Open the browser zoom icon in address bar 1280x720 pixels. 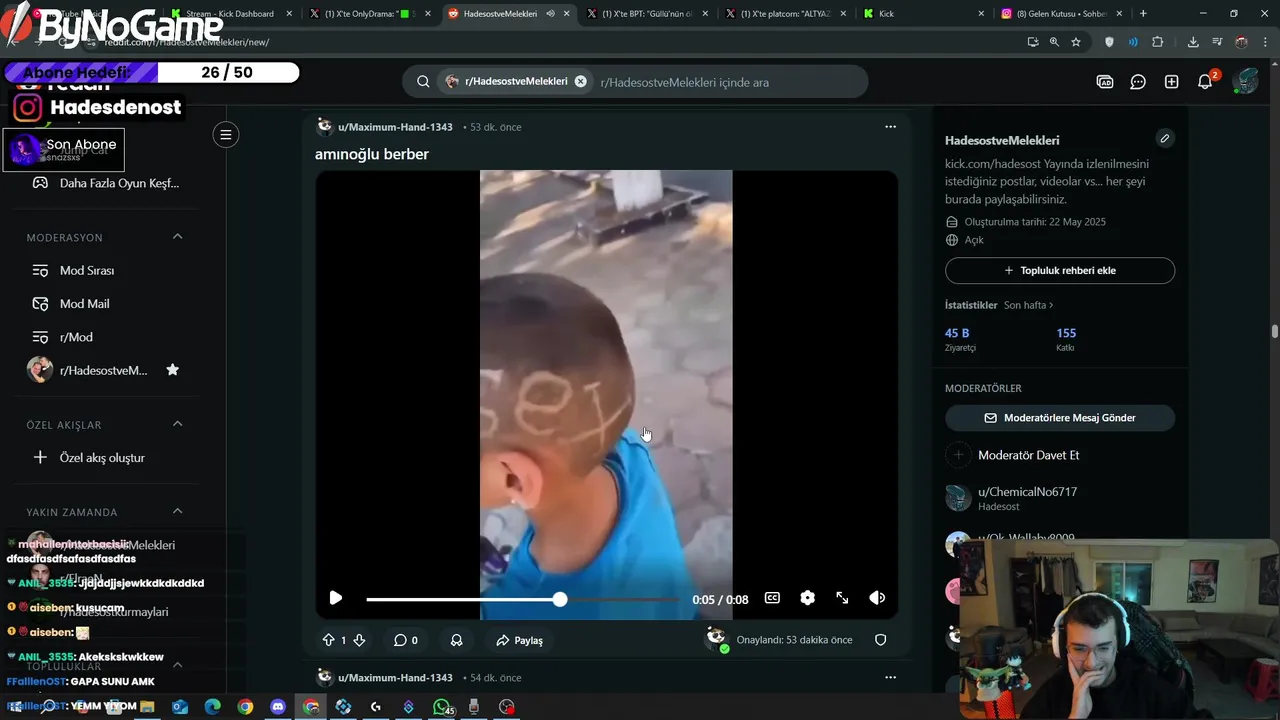coord(1054,42)
